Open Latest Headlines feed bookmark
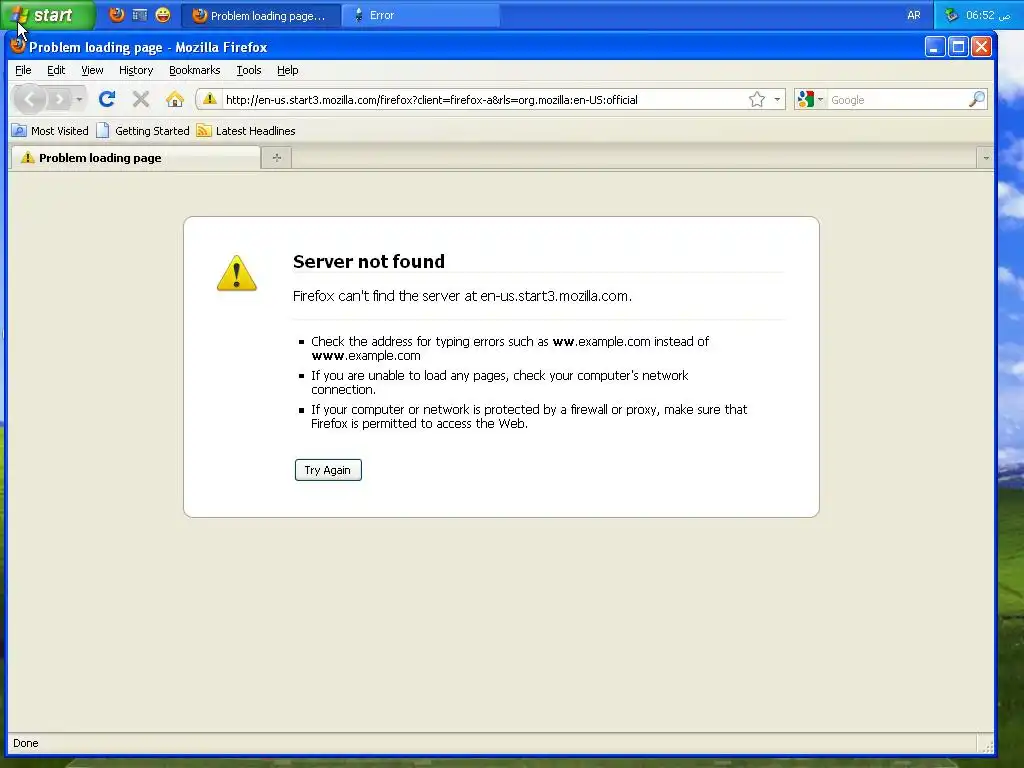 246,131
